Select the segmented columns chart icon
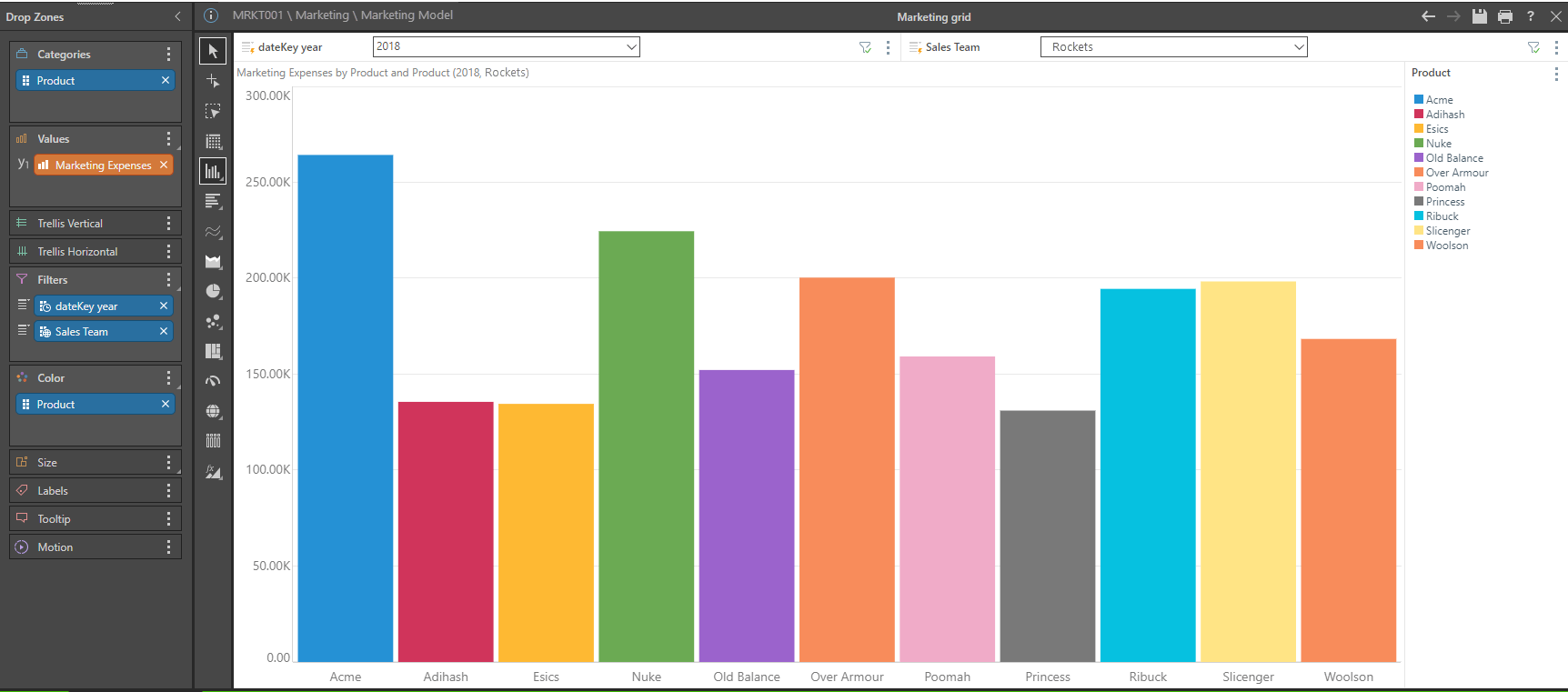This screenshot has width=1568, height=692. click(x=213, y=441)
